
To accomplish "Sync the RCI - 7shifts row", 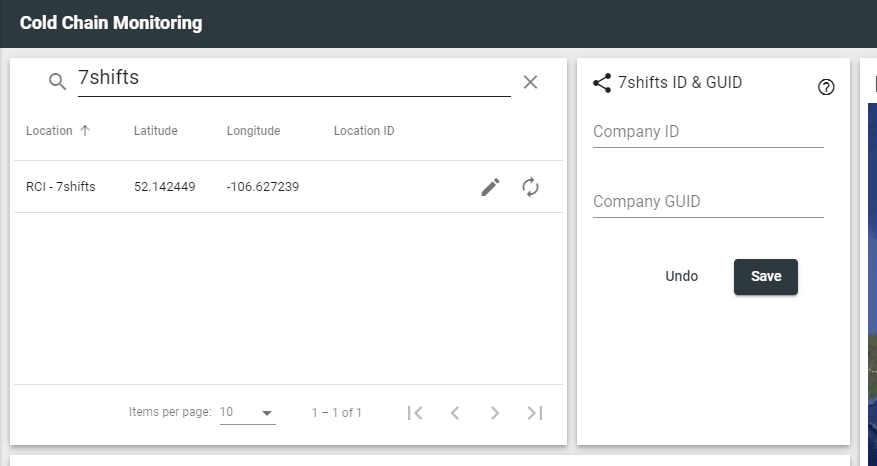I will click(531, 187).
